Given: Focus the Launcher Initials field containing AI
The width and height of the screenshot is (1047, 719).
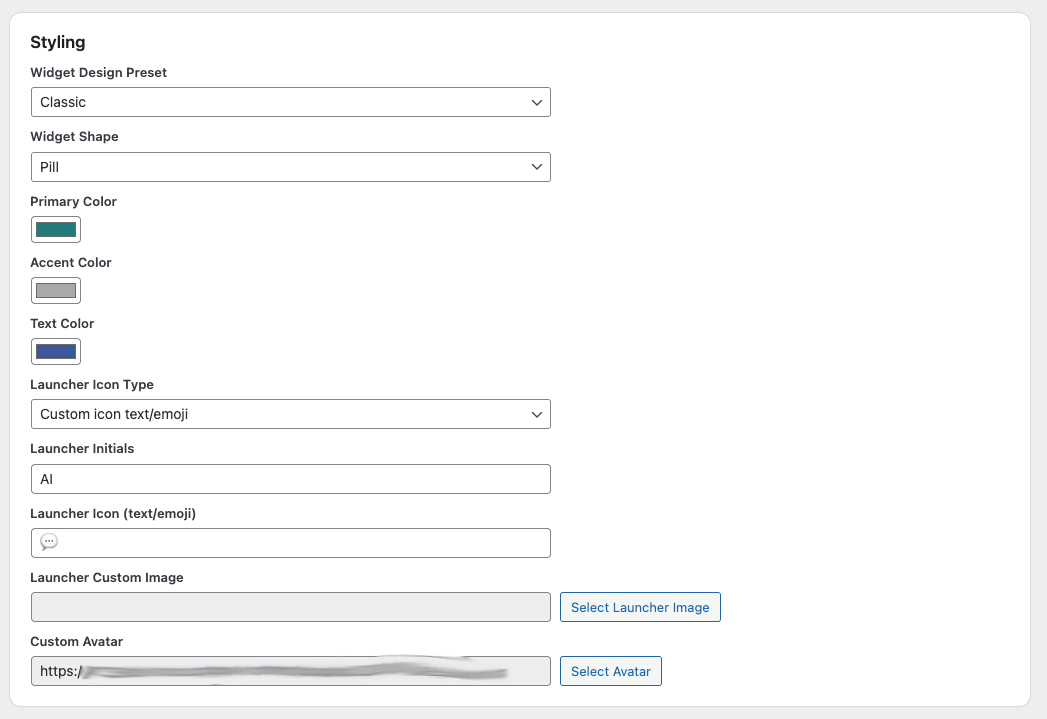Looking at the screenshot, I should click(290, 479).
